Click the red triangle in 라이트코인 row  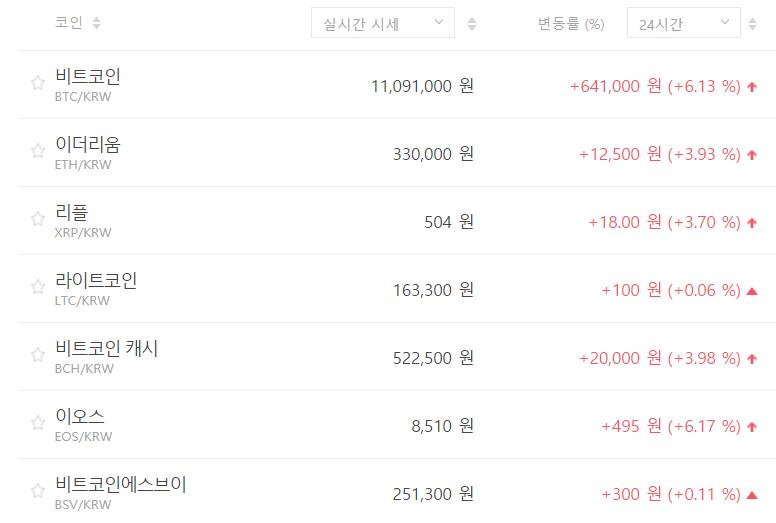pyautogui.click(x=752, y=291)
